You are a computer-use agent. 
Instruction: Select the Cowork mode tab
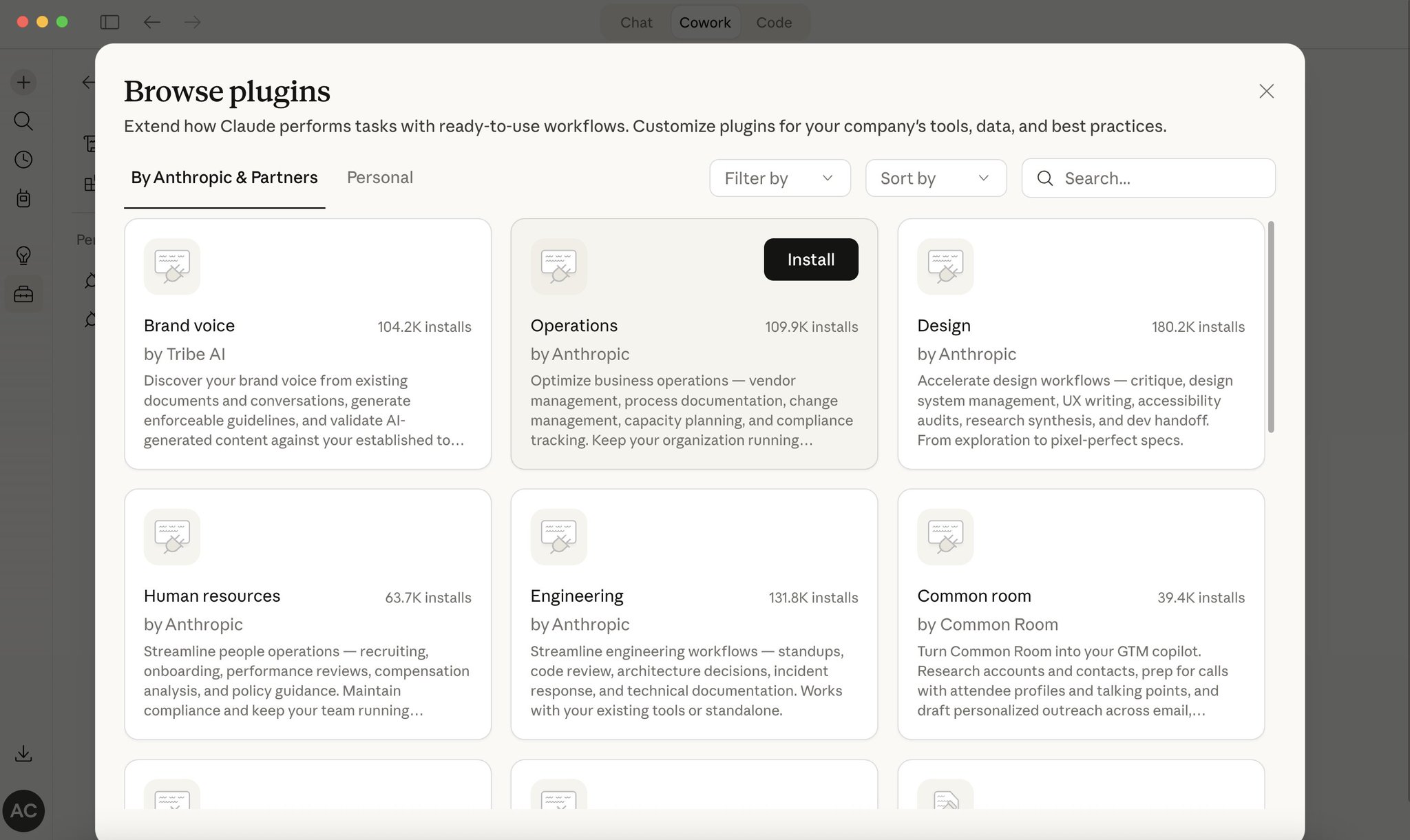click(705, 22)
